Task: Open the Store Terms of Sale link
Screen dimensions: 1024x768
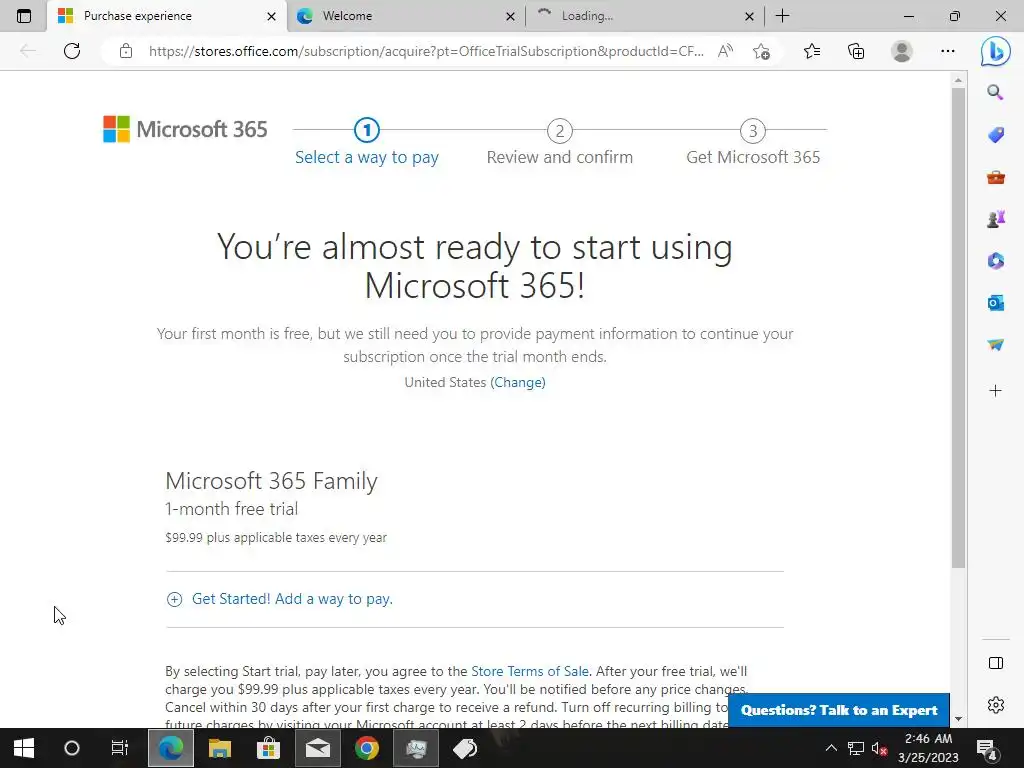Action: coord(530,671)
